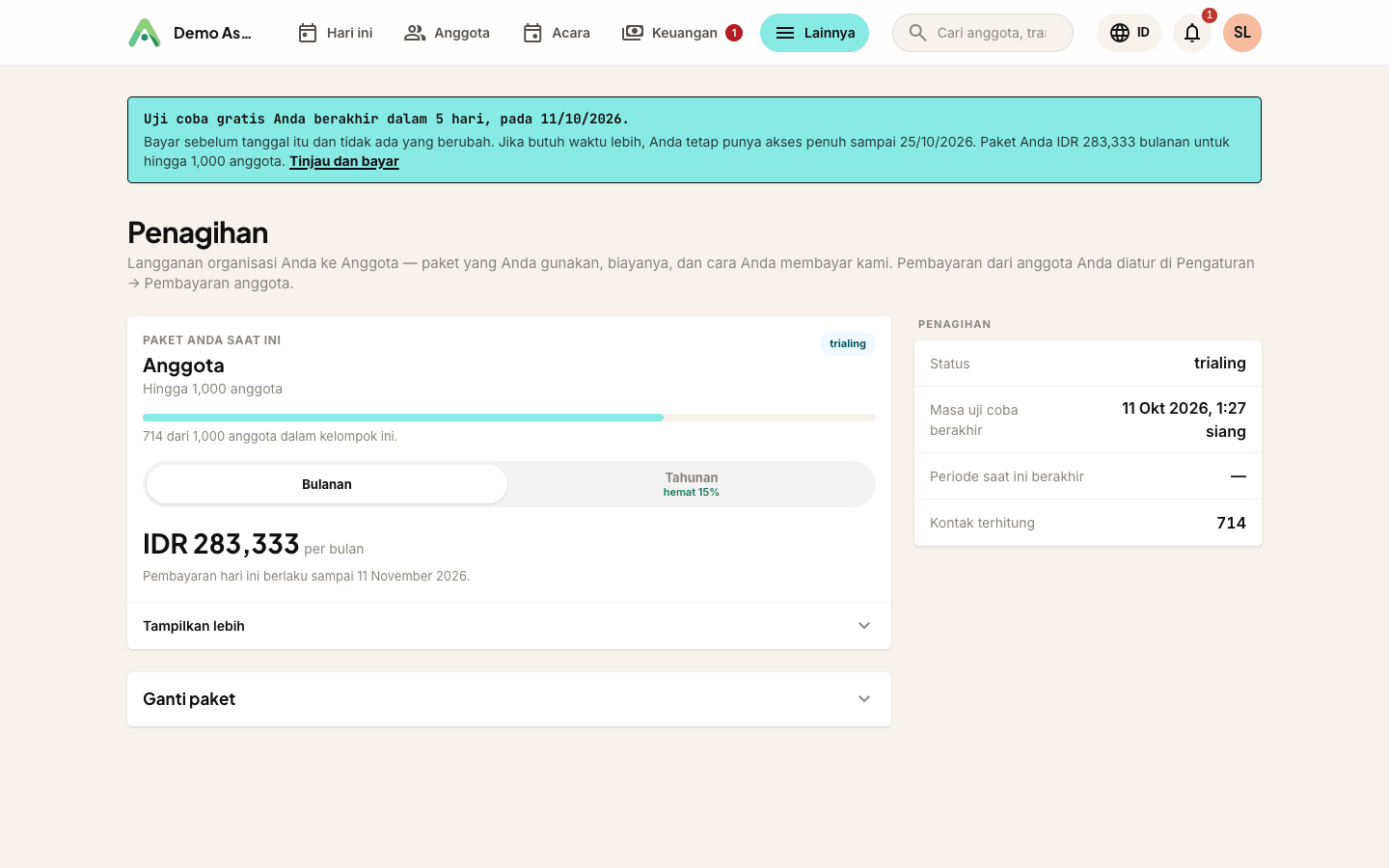This screenshot has width=1389, height=868.
Task: Click the Tinjau dan bayar link
Action: tap(344, 161)
